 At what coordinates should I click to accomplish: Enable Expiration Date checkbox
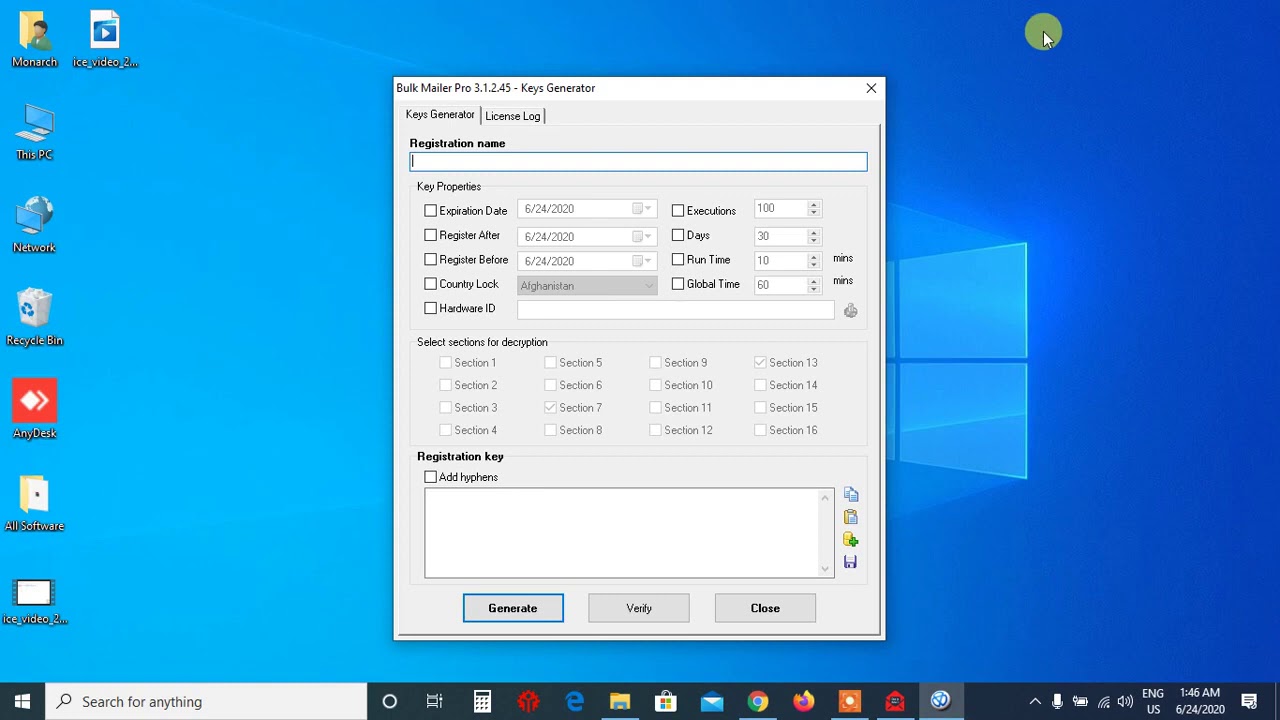click(431, 211)
